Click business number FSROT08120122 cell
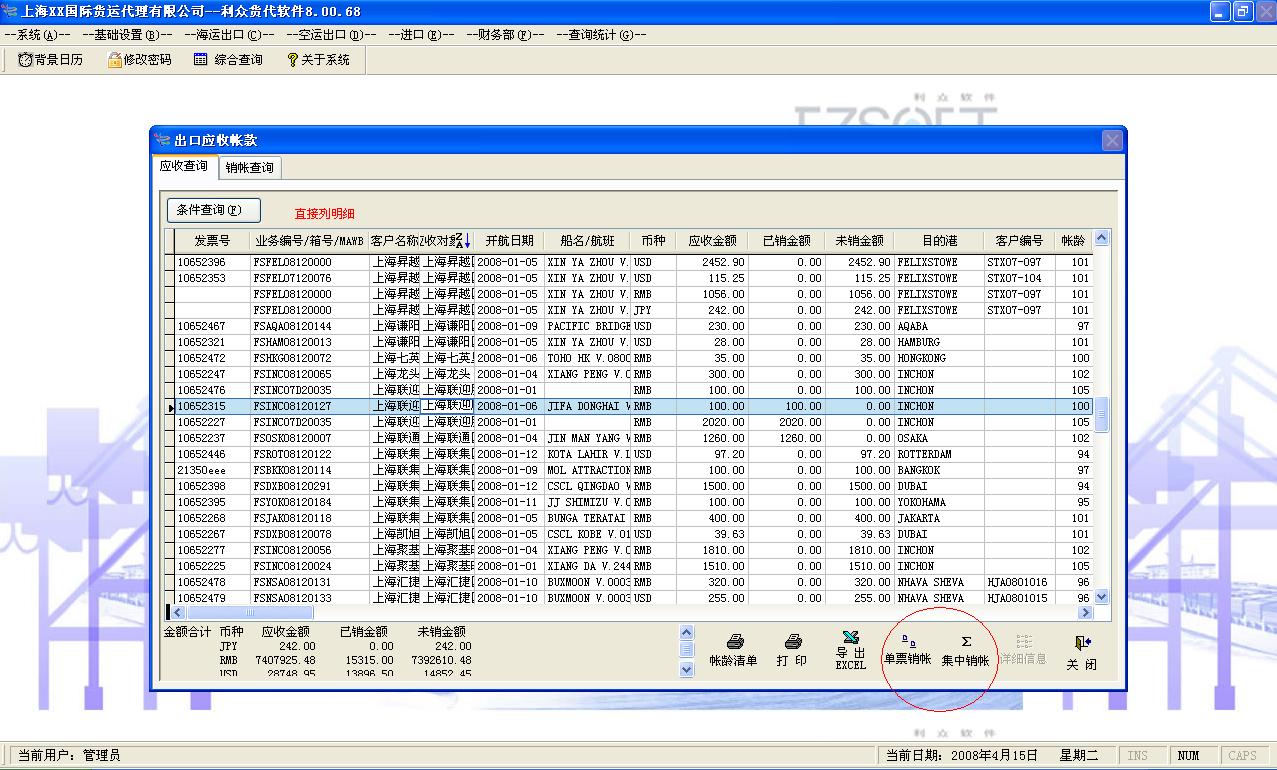The image size is (1277, 770). pyautogui.click(x=309, y=454)
